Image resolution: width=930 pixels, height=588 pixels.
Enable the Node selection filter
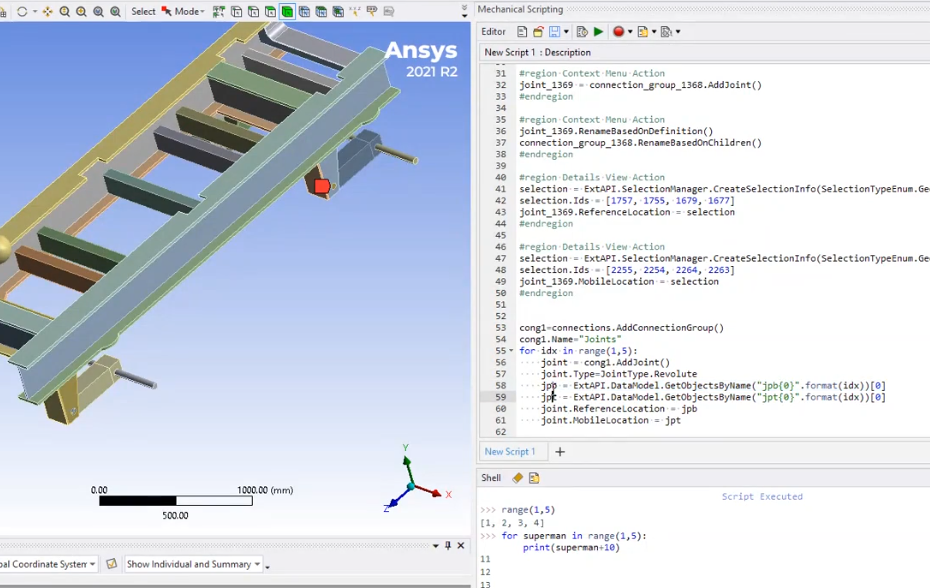pos(304,11)
